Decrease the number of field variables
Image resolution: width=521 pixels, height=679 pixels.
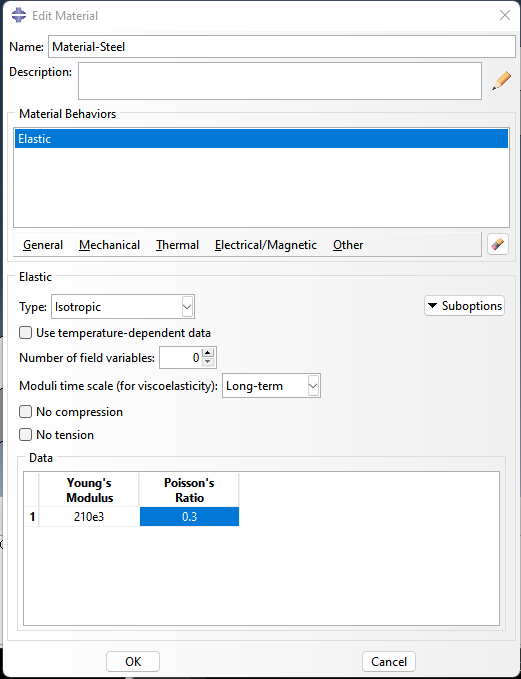tap(208, 362)
